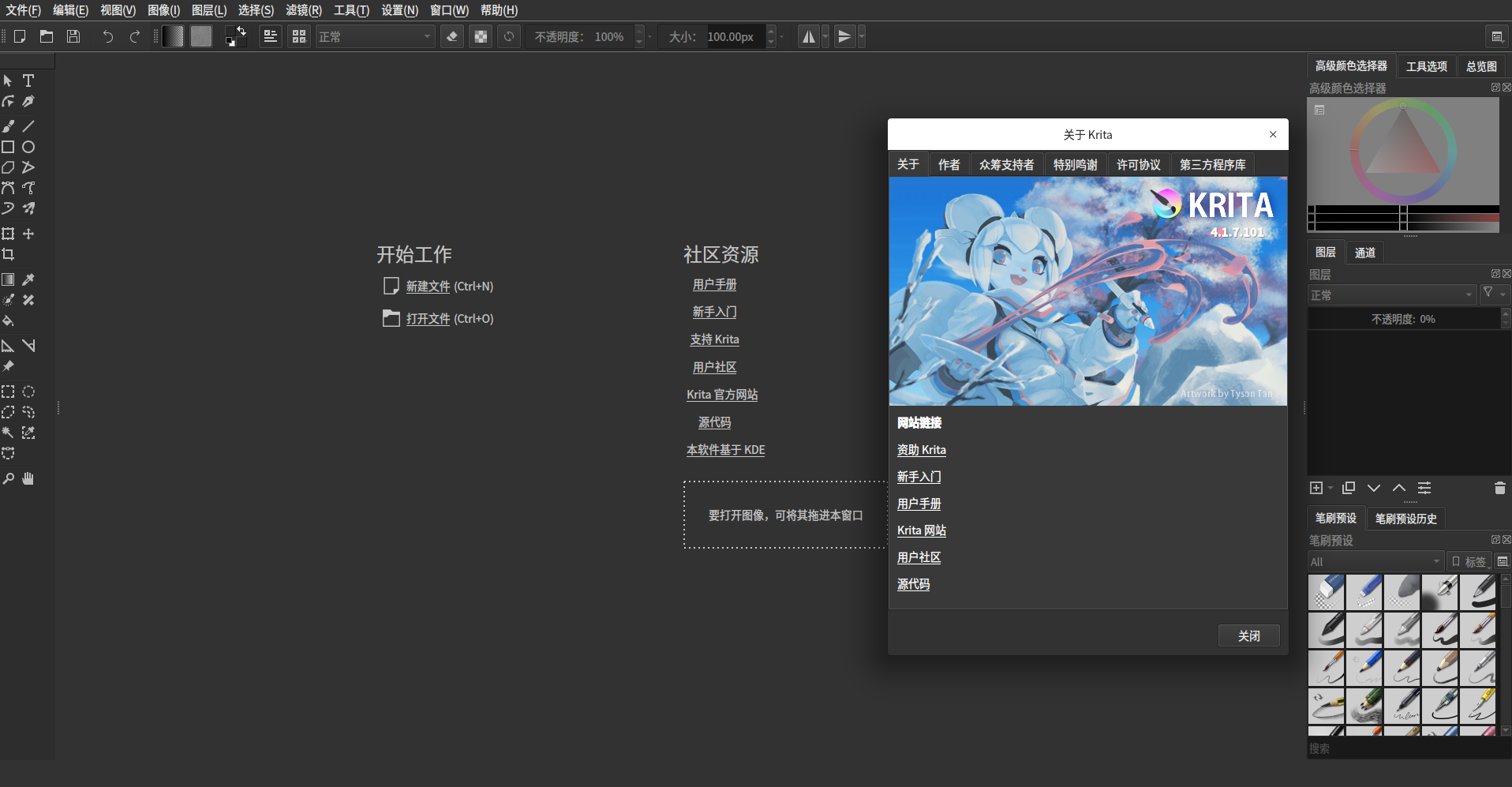This screenshot has height=787, width=1512.
Task: Open the toolbar blending mode dropdown
Action: pos(376,36)
